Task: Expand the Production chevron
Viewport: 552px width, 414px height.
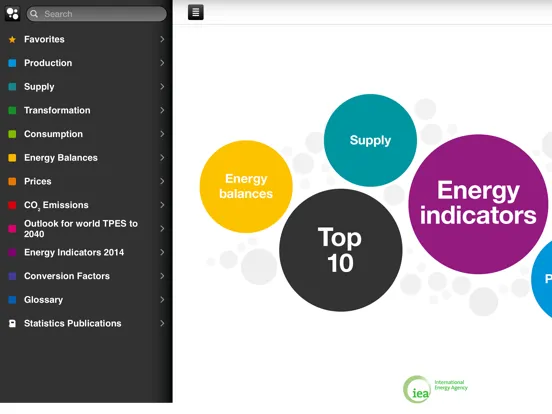Action: point(162,63)
